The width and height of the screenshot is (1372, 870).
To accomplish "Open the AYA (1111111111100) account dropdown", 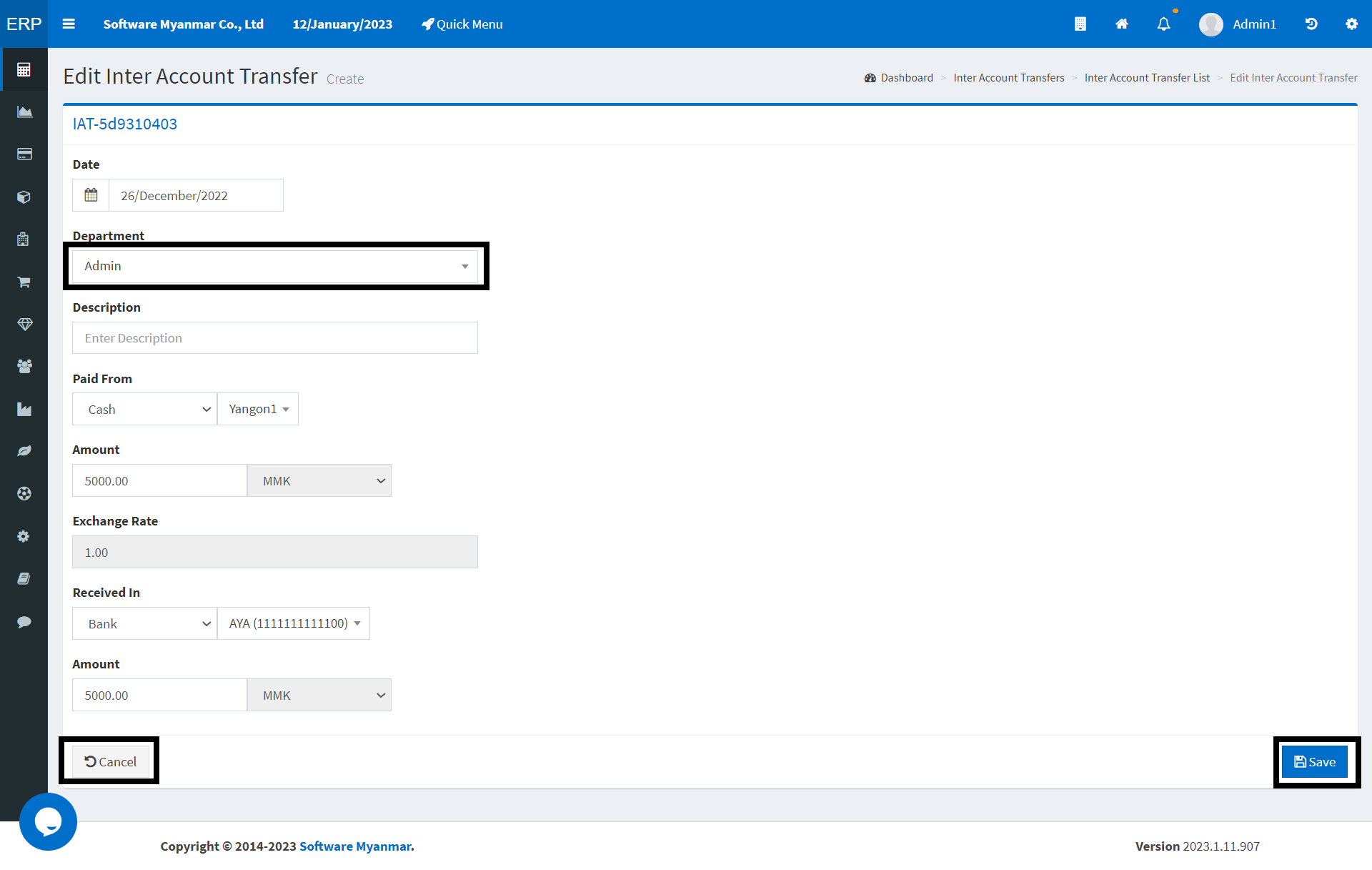I will point(294,623).
